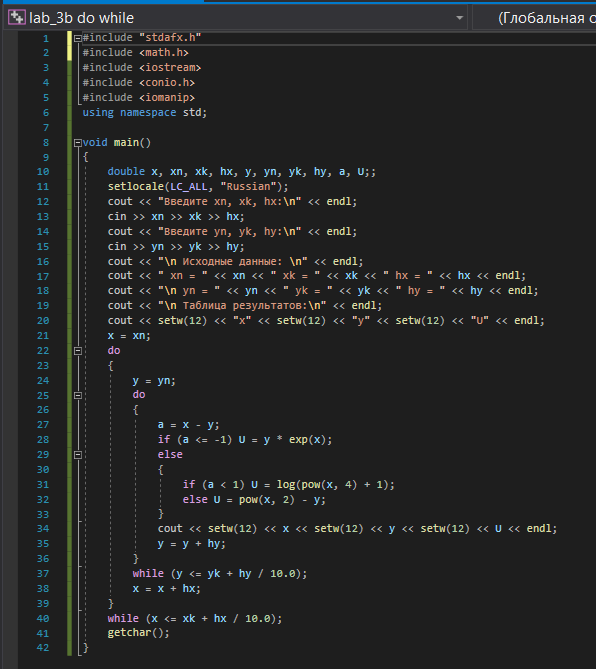The width and height of the screenshot is (596, 669).
Task: Click the lab_3b project icon
Action: coord(17,17)
